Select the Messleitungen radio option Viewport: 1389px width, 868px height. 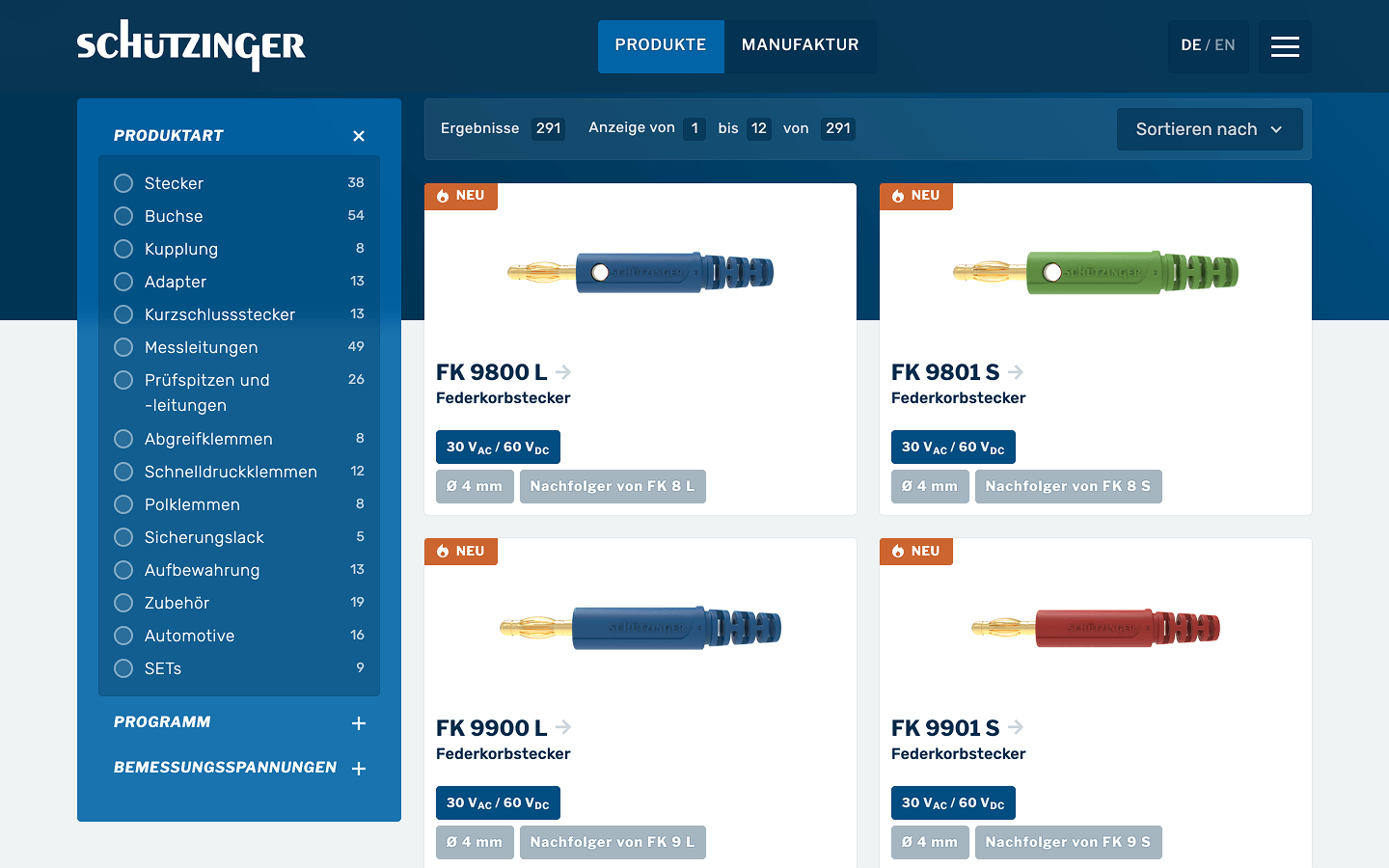click(123, 347)
